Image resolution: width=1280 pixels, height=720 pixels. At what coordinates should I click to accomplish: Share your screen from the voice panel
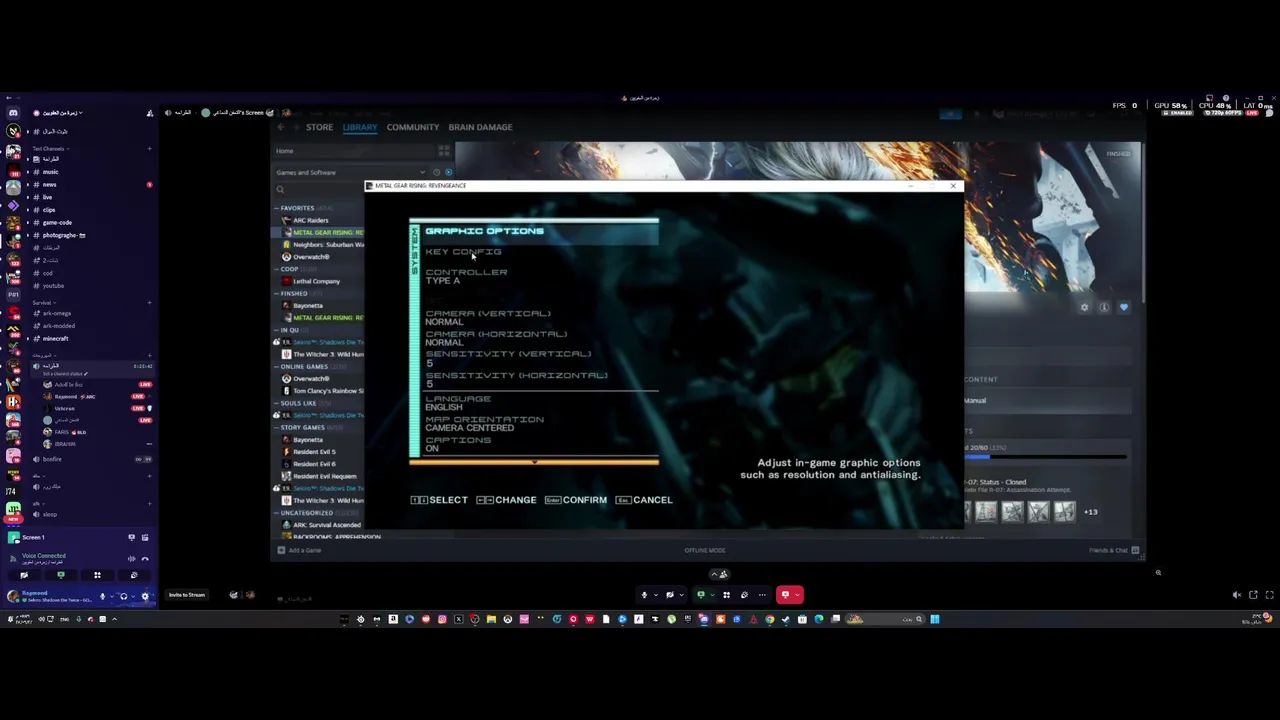pos(60,575)
